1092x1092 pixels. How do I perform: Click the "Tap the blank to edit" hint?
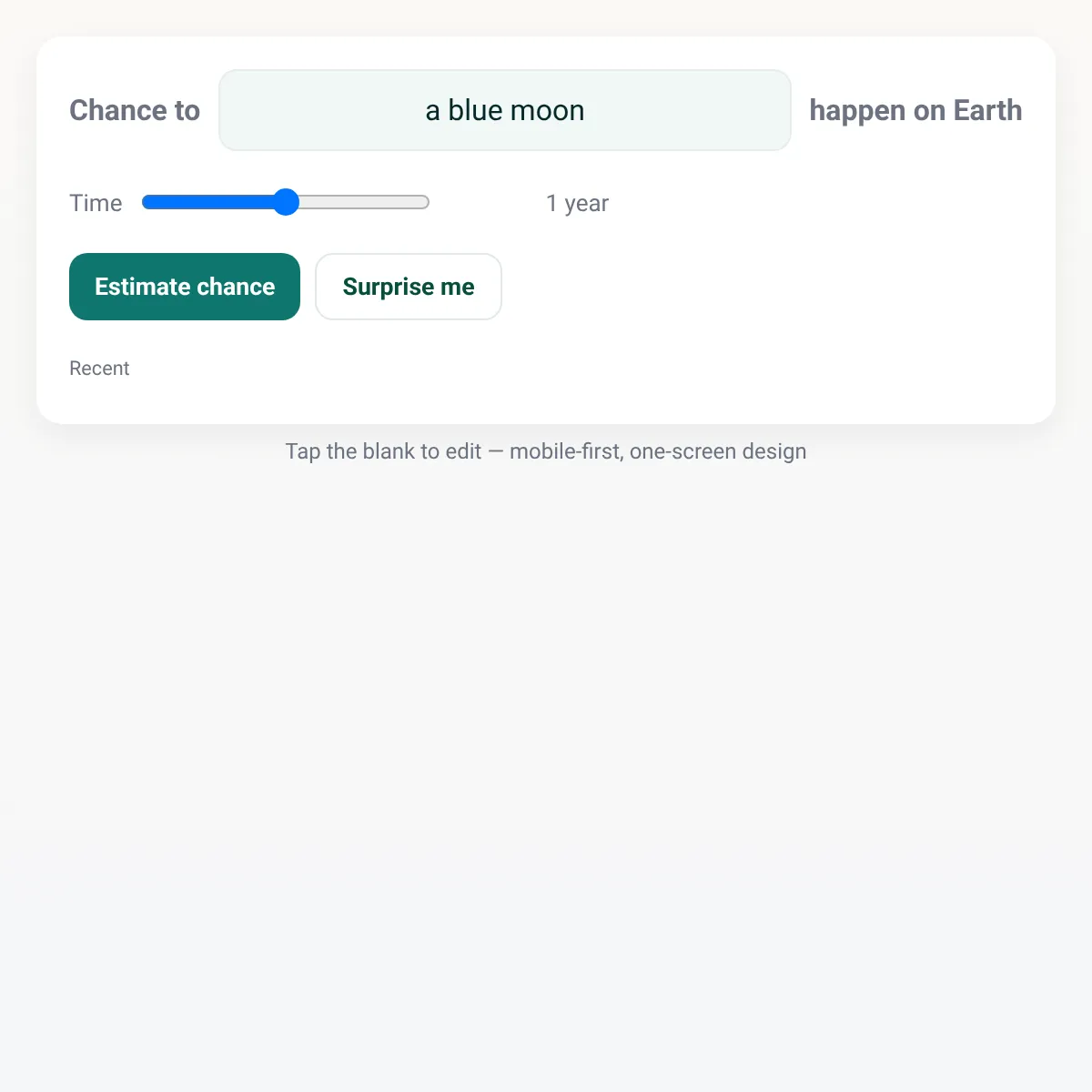pos(382,451)
